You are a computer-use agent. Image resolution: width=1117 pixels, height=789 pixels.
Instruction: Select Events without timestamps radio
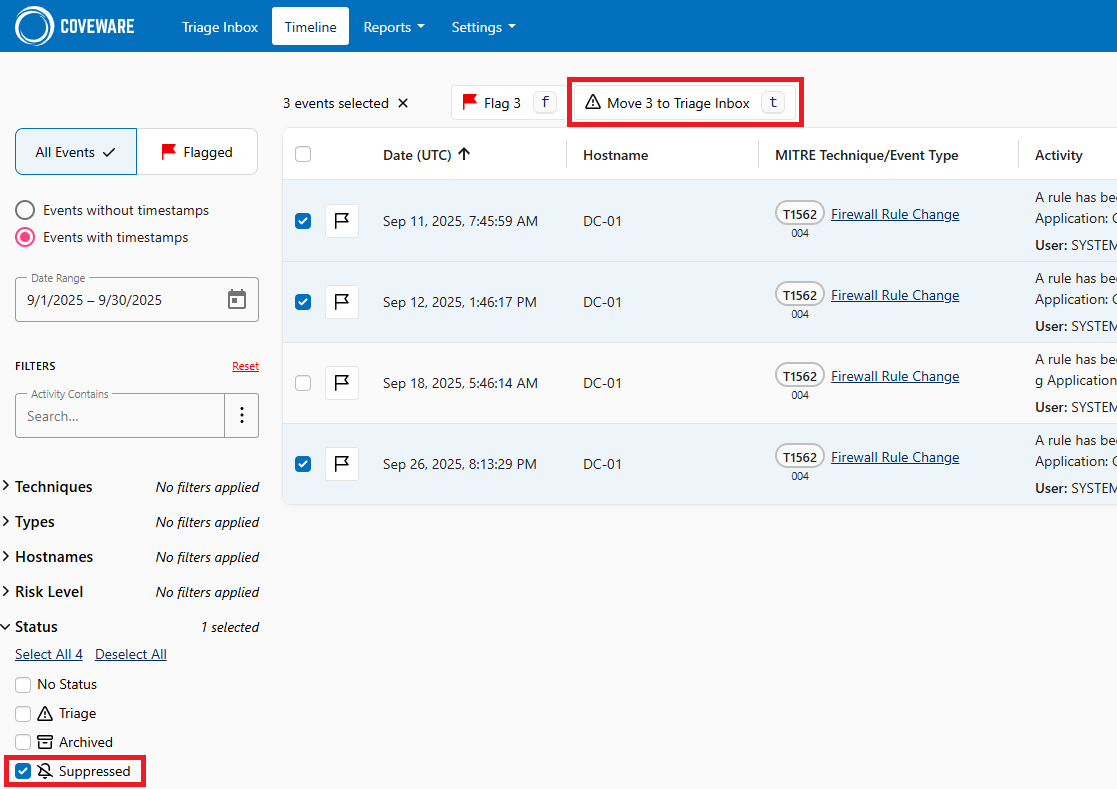tap(26, 210)
